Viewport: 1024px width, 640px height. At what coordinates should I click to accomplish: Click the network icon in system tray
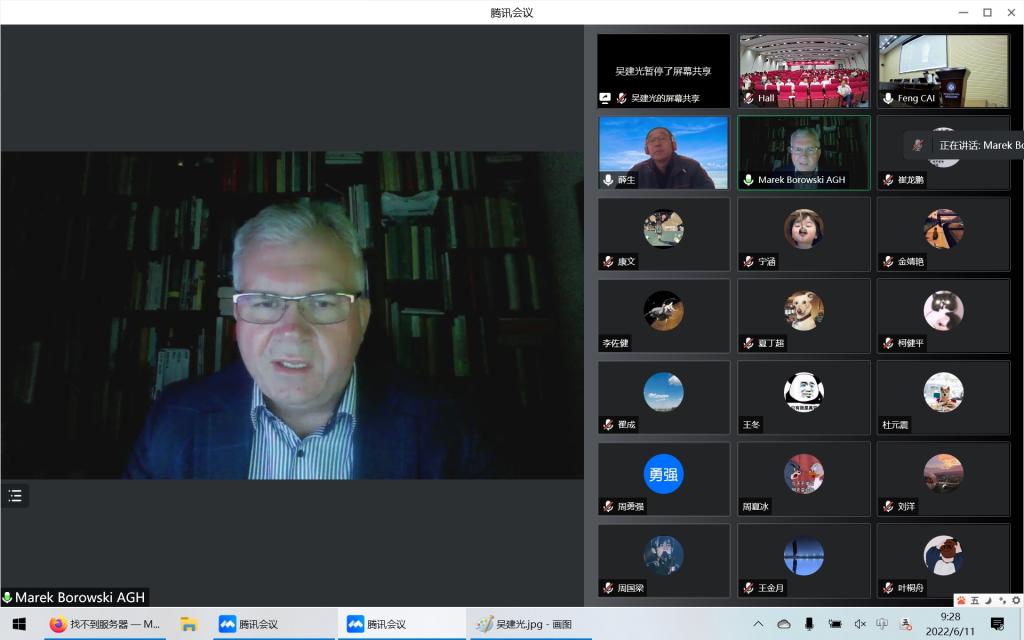834,624
